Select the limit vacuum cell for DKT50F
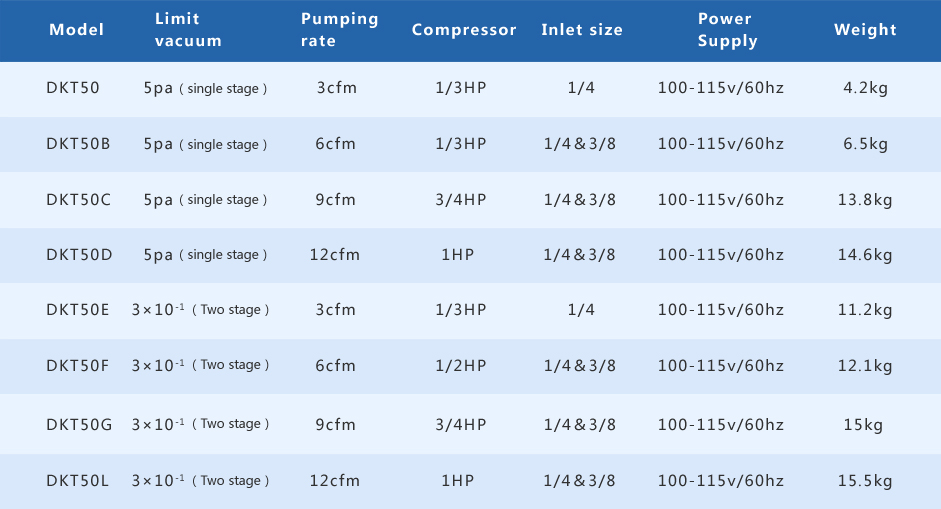 click(x=201, y=366)
